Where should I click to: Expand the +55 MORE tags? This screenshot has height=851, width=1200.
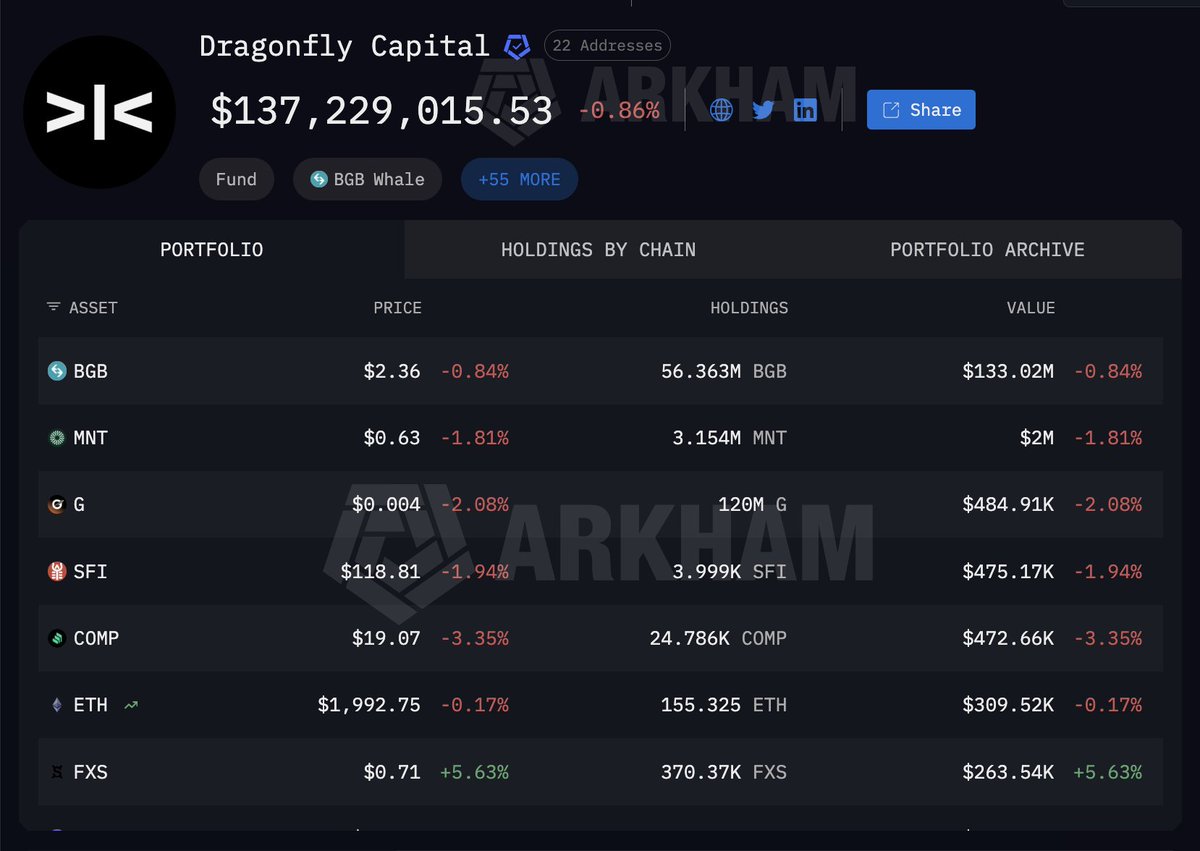(x=519, y=180)
